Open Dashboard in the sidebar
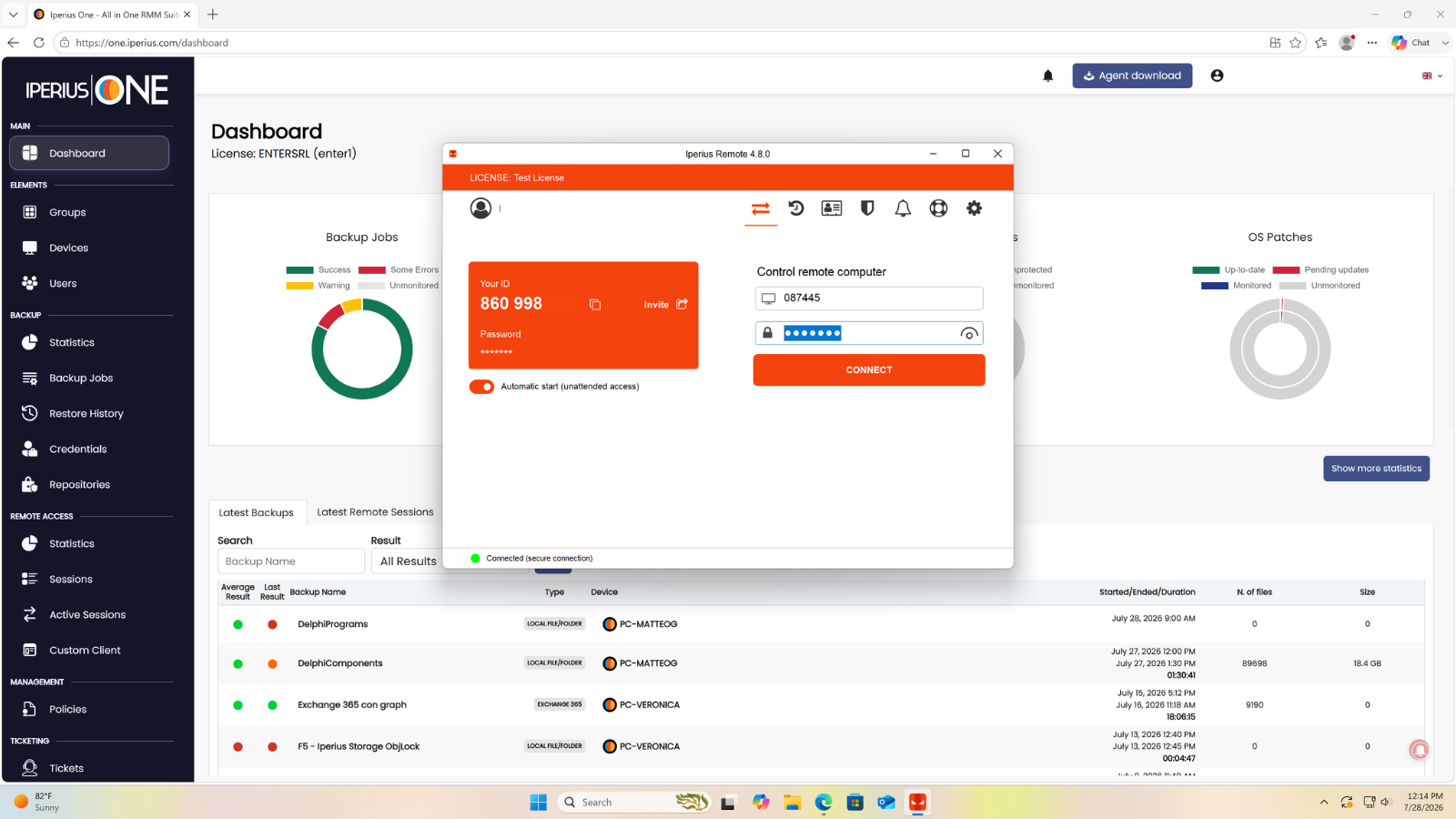This screenshot has height=819, width=1456. [89, 153]
